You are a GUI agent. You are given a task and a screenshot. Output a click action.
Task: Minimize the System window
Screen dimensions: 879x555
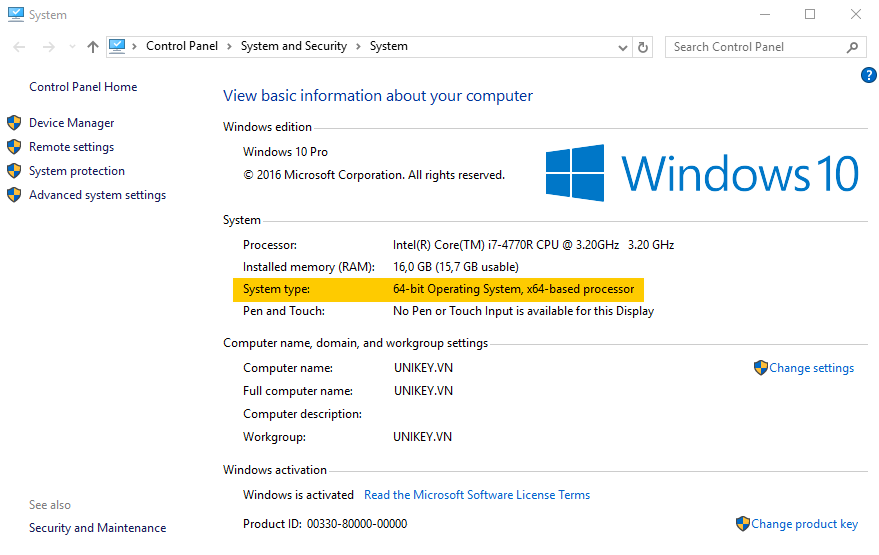(765, 15)
